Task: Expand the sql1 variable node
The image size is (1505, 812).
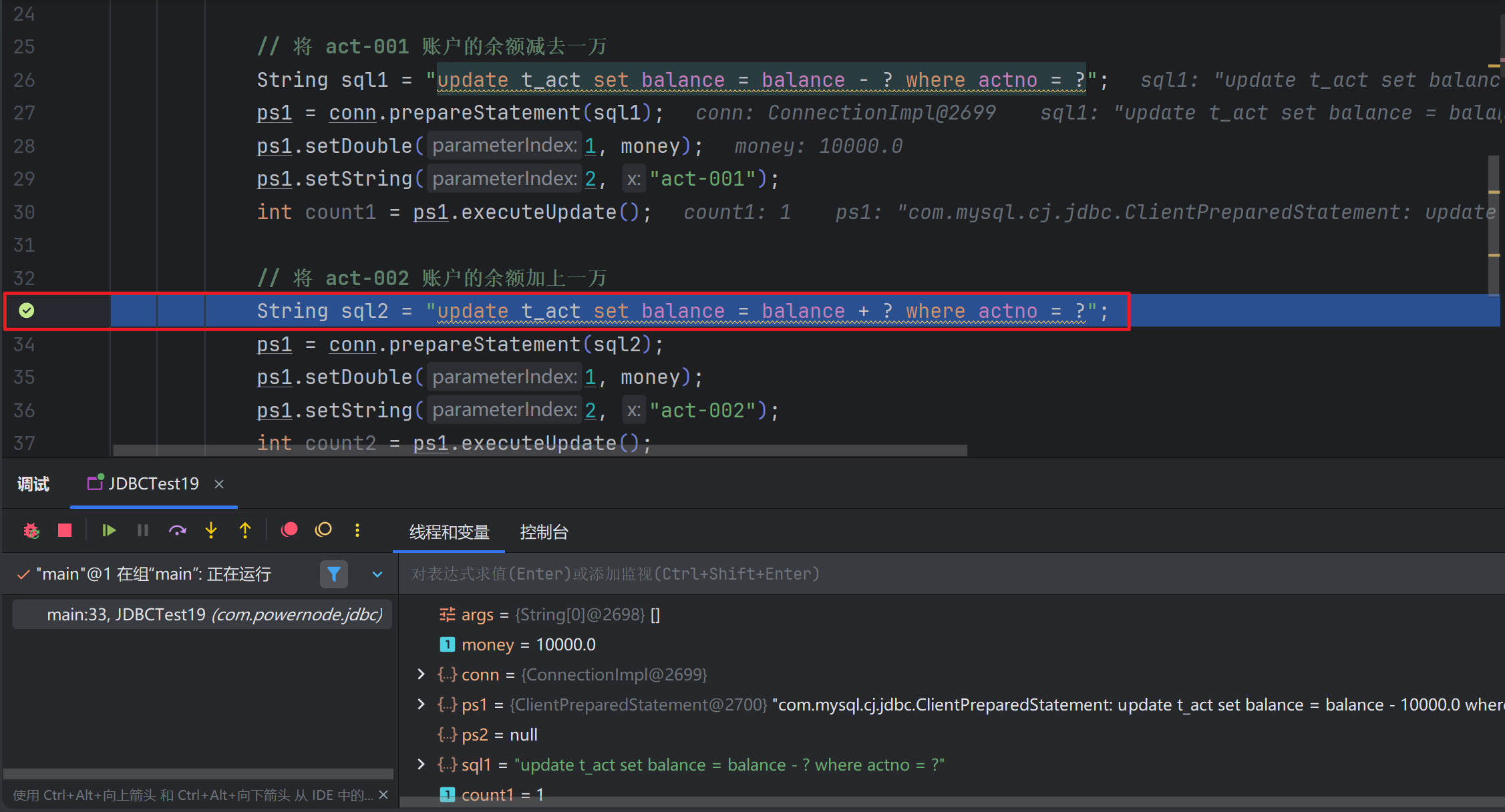Action: click(421, 765)
